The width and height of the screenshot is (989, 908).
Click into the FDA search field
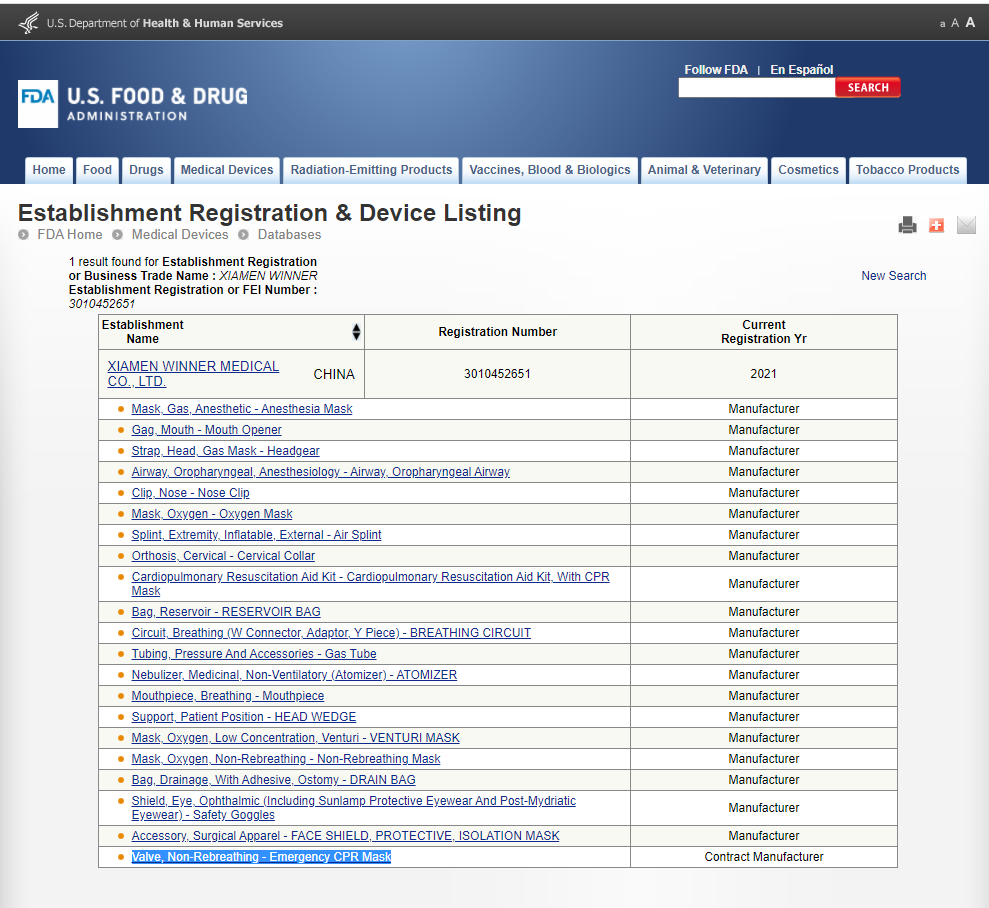[757, 88]
